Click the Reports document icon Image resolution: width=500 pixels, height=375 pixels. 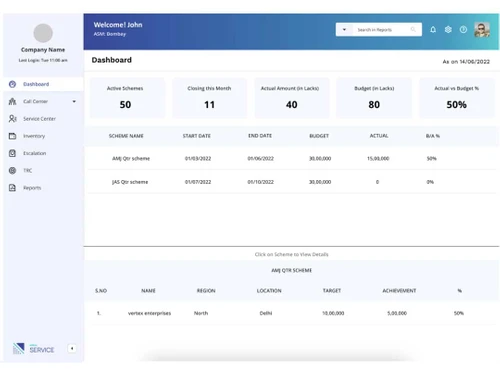(x=12, y=188)
